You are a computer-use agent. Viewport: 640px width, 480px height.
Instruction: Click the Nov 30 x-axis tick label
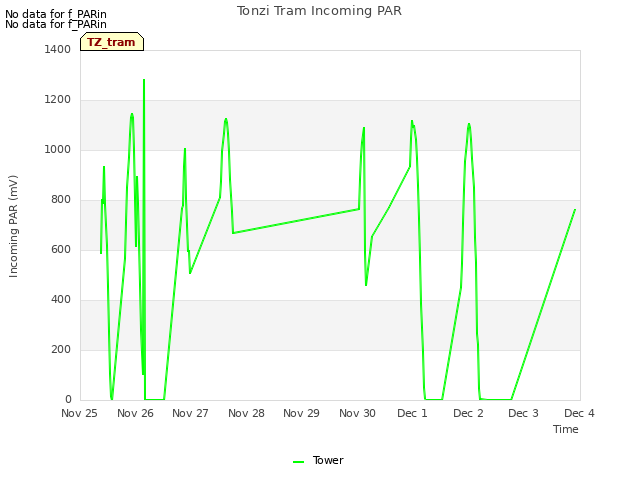[x=357, y=413]
